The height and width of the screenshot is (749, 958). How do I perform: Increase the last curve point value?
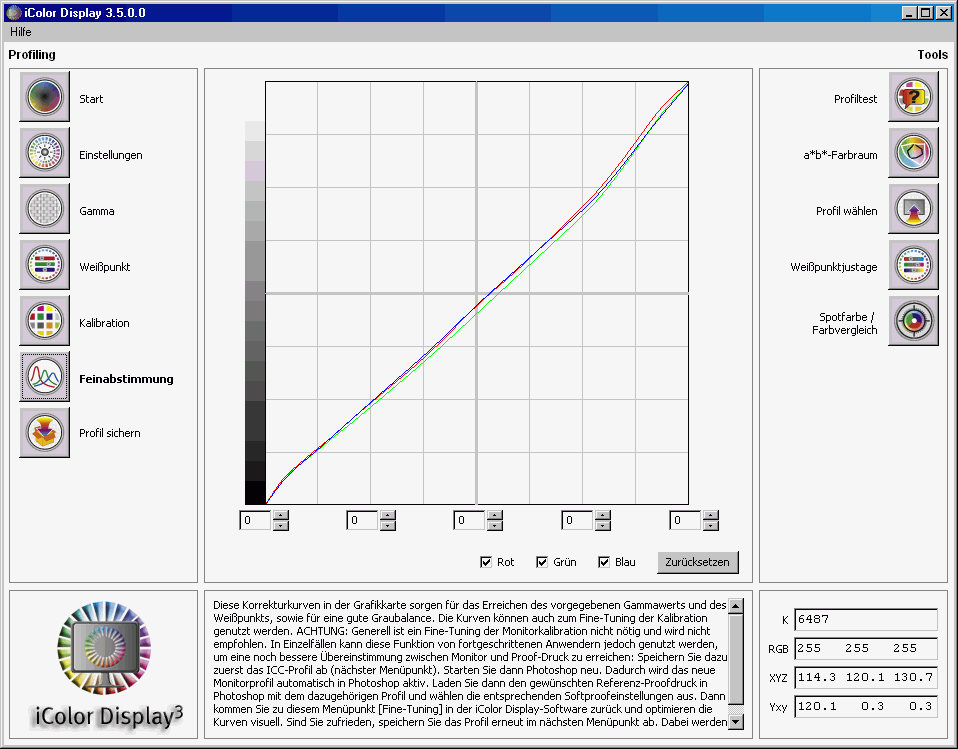pos(711,516)
